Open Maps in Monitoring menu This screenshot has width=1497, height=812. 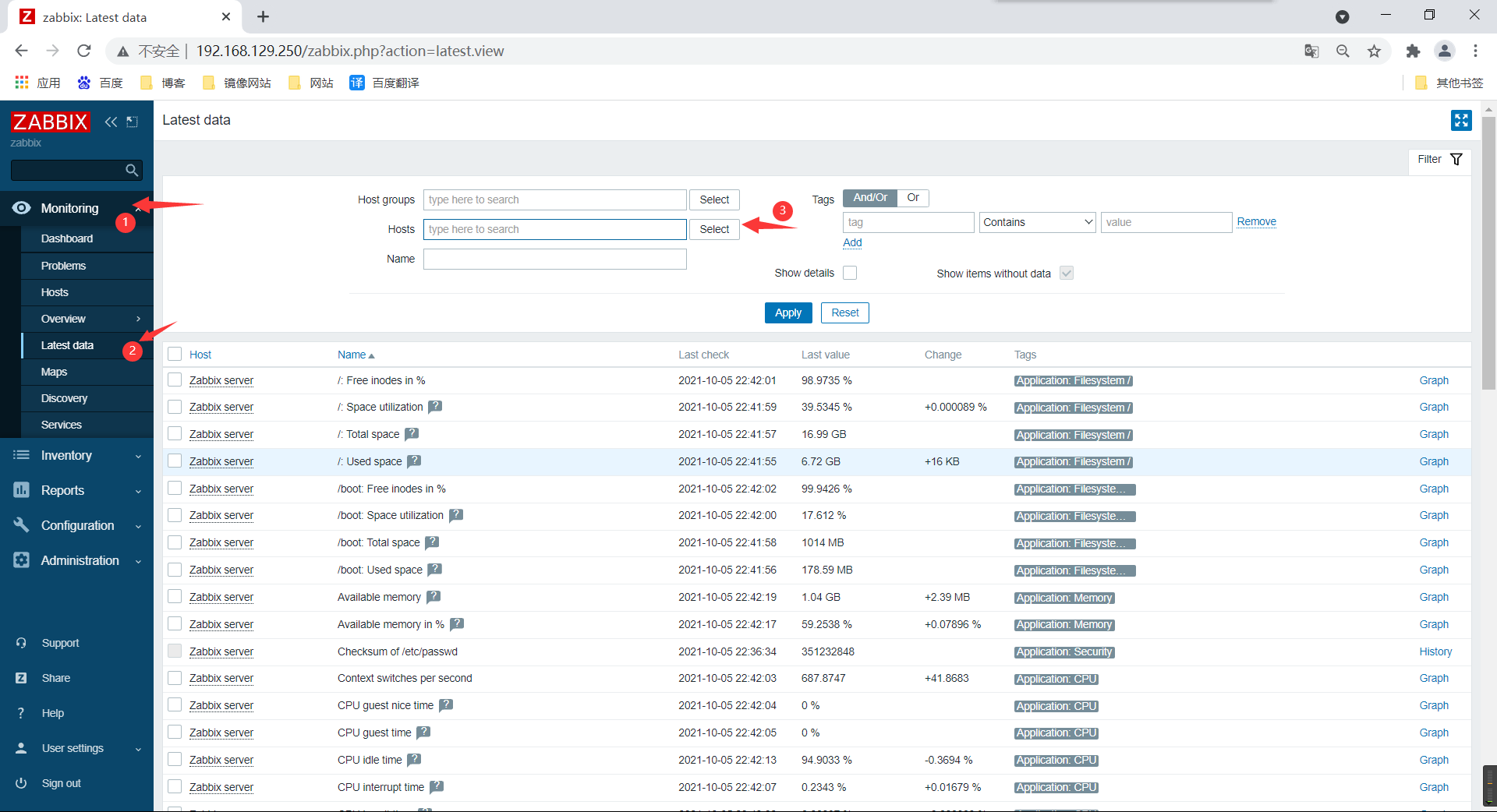(x=87, y=372)
